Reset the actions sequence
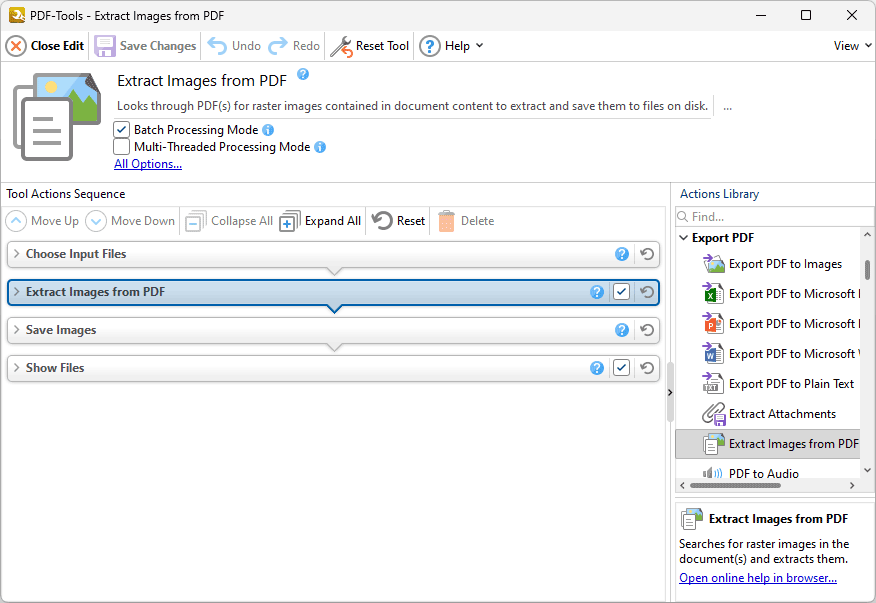Image resolution: width=876 pixels, height=603 pixels. [398, 221]
